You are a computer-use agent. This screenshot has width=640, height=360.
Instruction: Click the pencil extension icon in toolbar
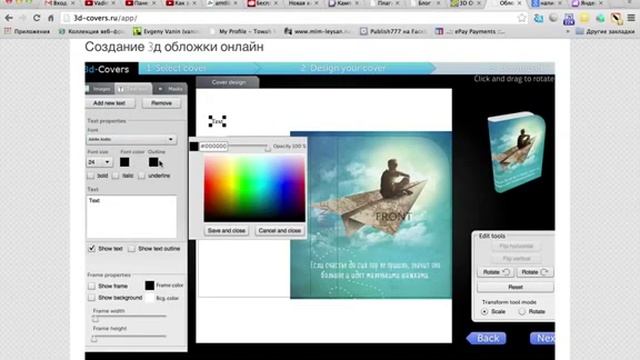[616, 18]
